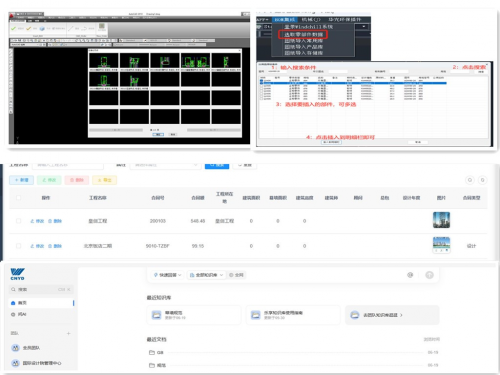Check the checkbox for contract 5010-TZBF row

click(x=18, y=246)
